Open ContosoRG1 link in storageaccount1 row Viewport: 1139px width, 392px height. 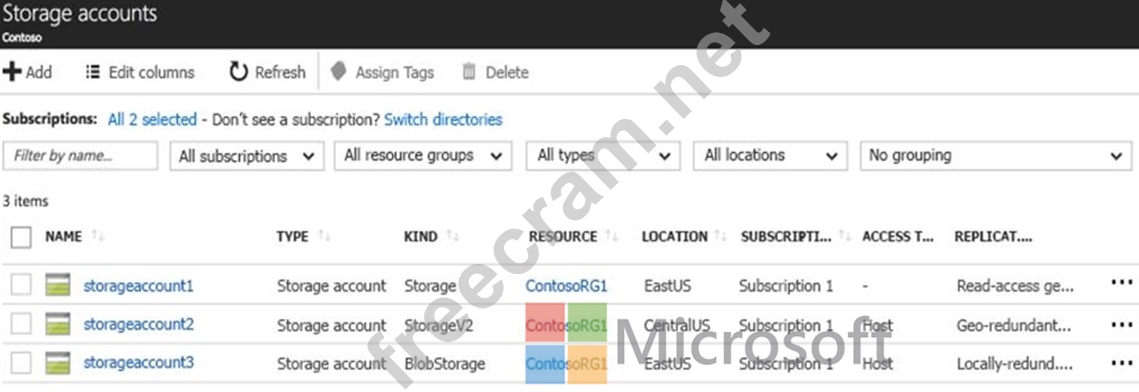pyautogui.click(x=567, y=286)
